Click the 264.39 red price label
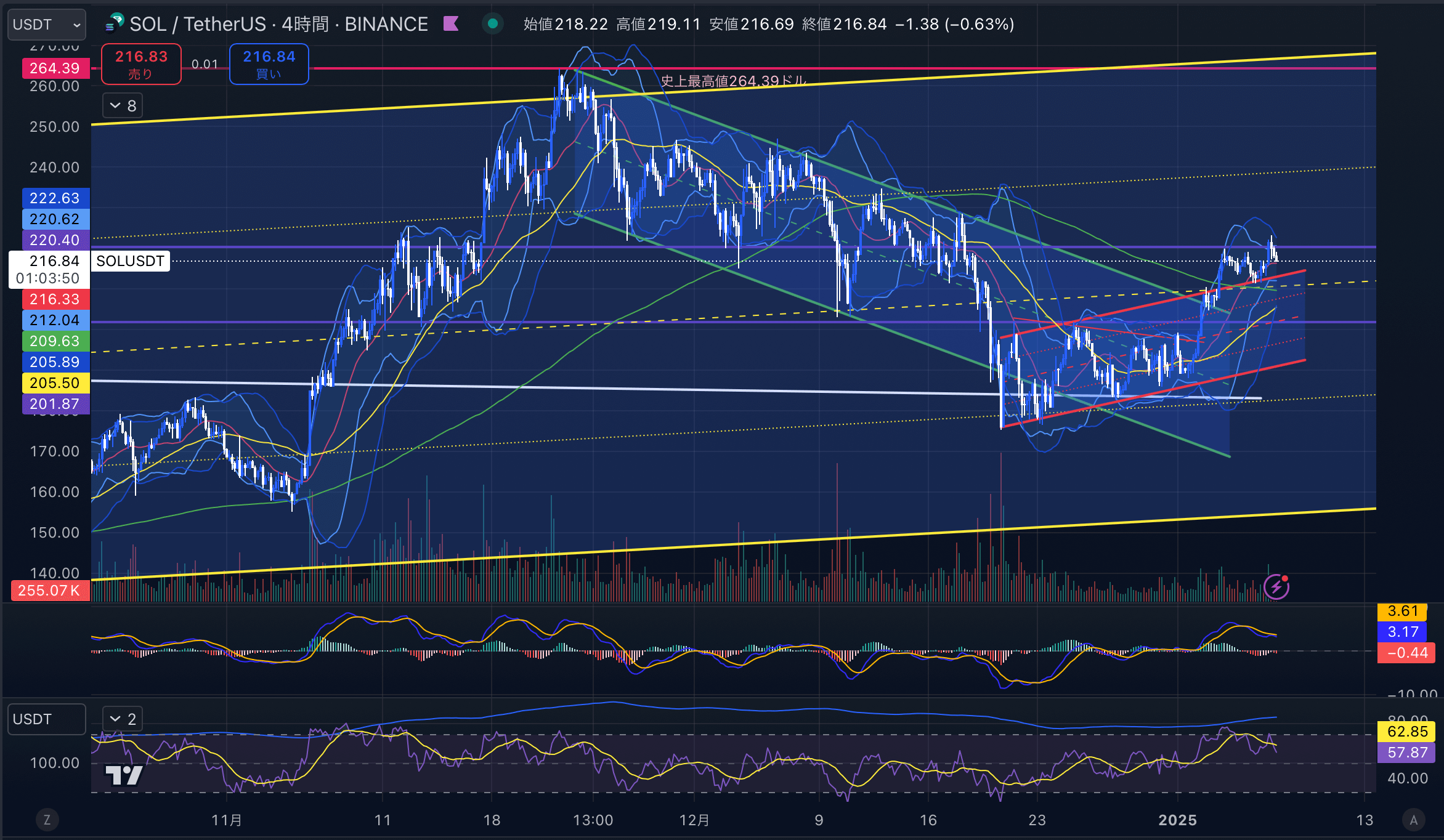 (55, 68)
